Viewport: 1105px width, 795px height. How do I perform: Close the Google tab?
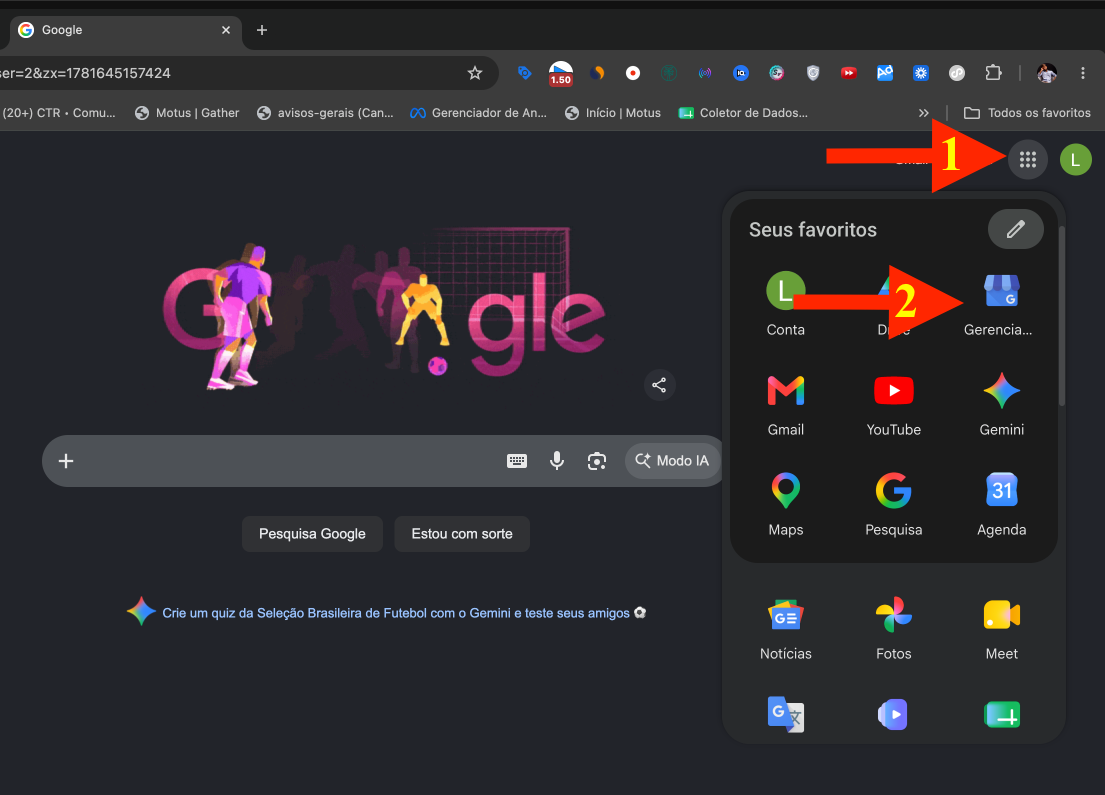(x=226, y=30)
